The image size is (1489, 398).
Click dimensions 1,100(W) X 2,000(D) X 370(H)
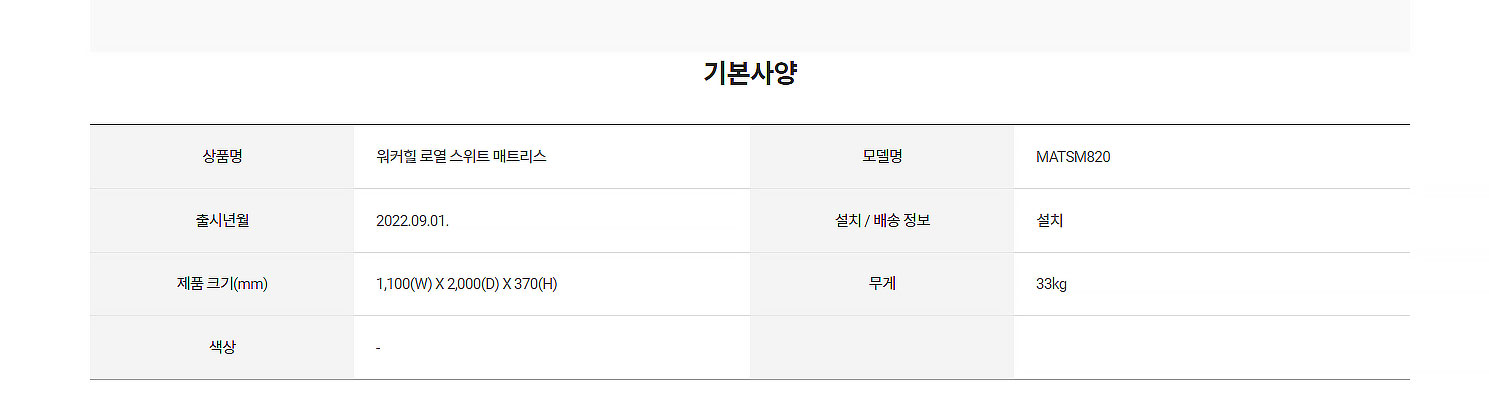[466, 284]
